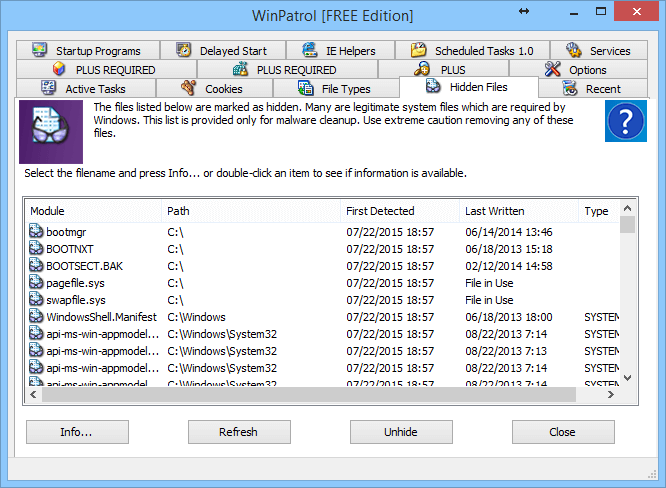Click the IE Helpers tab icon
Viewport: 666px width, 488px height.
click(310, 50)
